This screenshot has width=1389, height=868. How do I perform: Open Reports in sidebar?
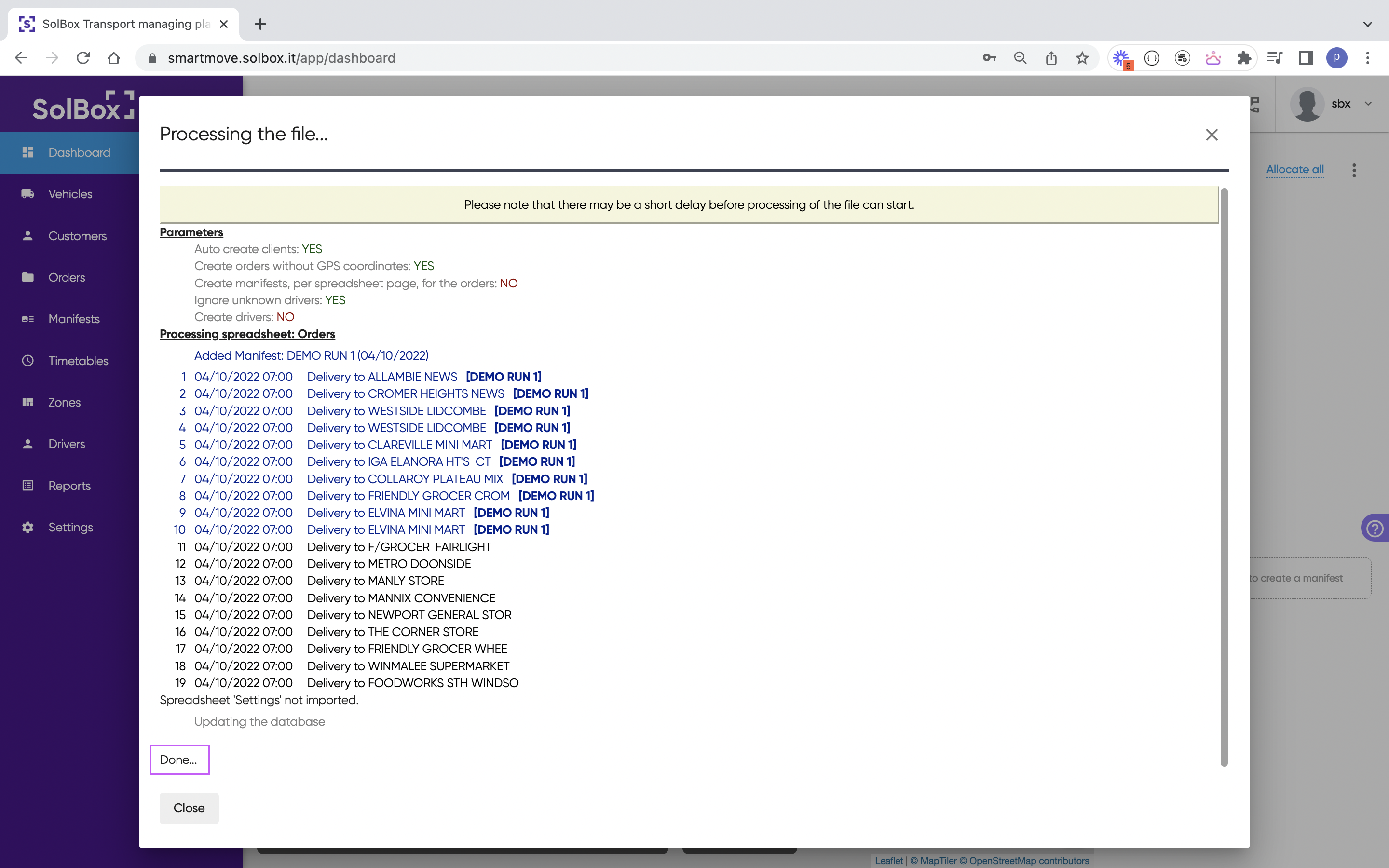[x=69, y=486]
